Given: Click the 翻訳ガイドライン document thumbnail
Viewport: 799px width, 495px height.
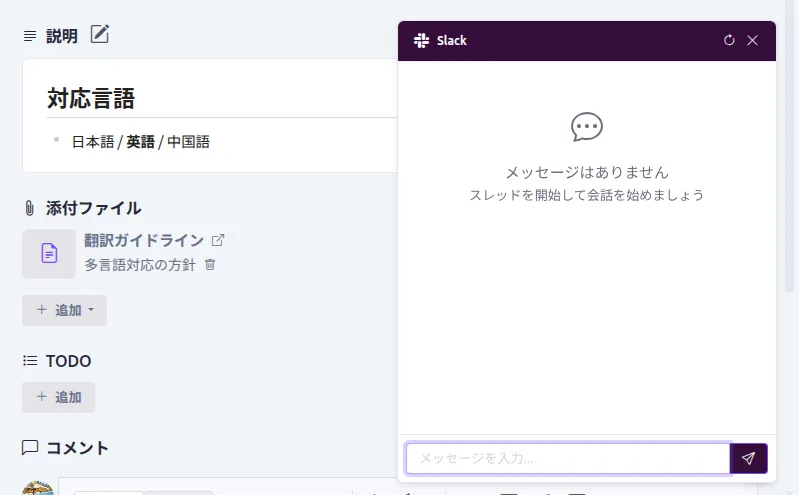Looking at the screenshot, I should pyautogui.click(x=49, y=253).
